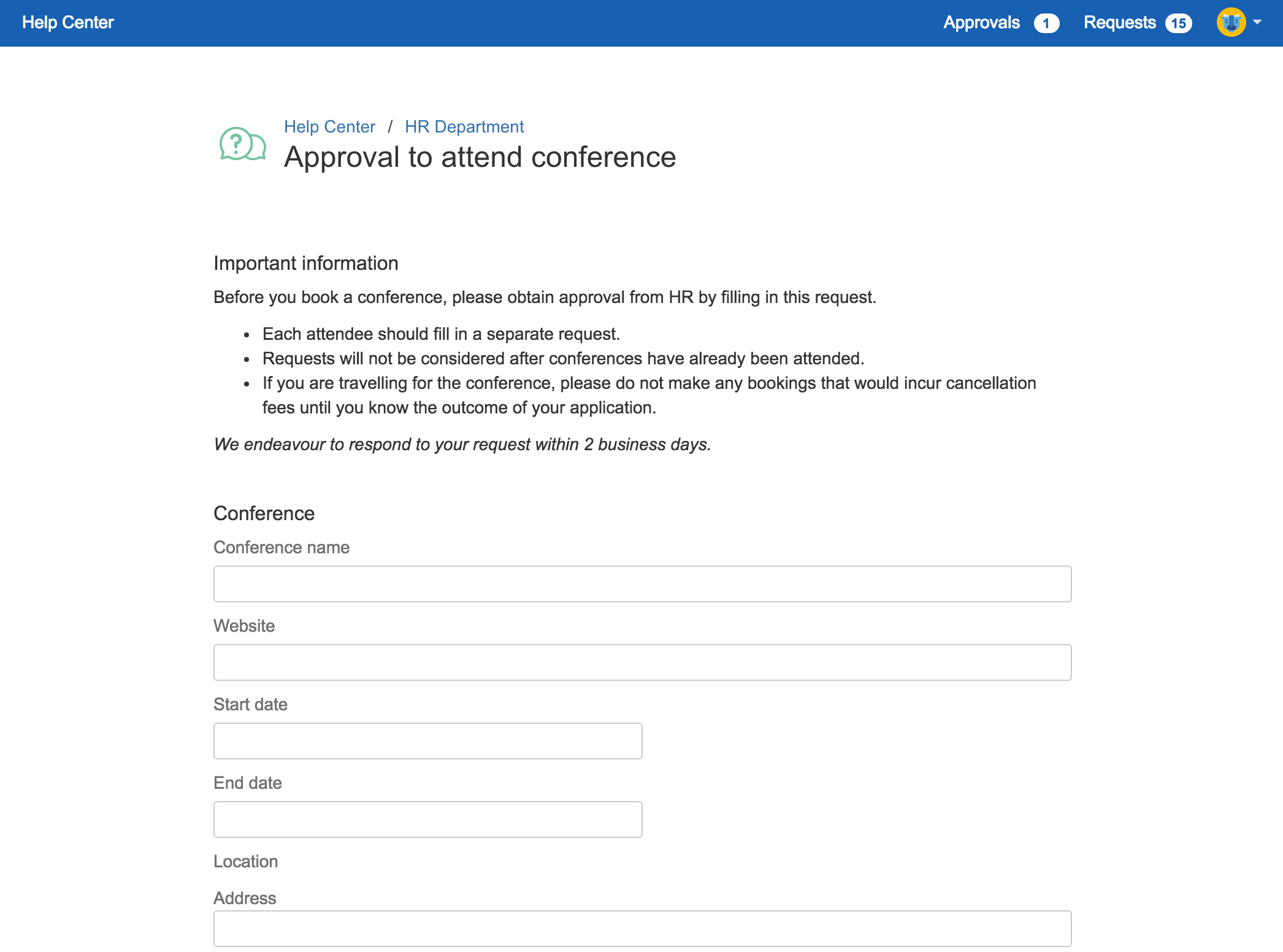Click the Requests count badge showing 15
Screen dimensions: 1283x952
[1178, 23]
